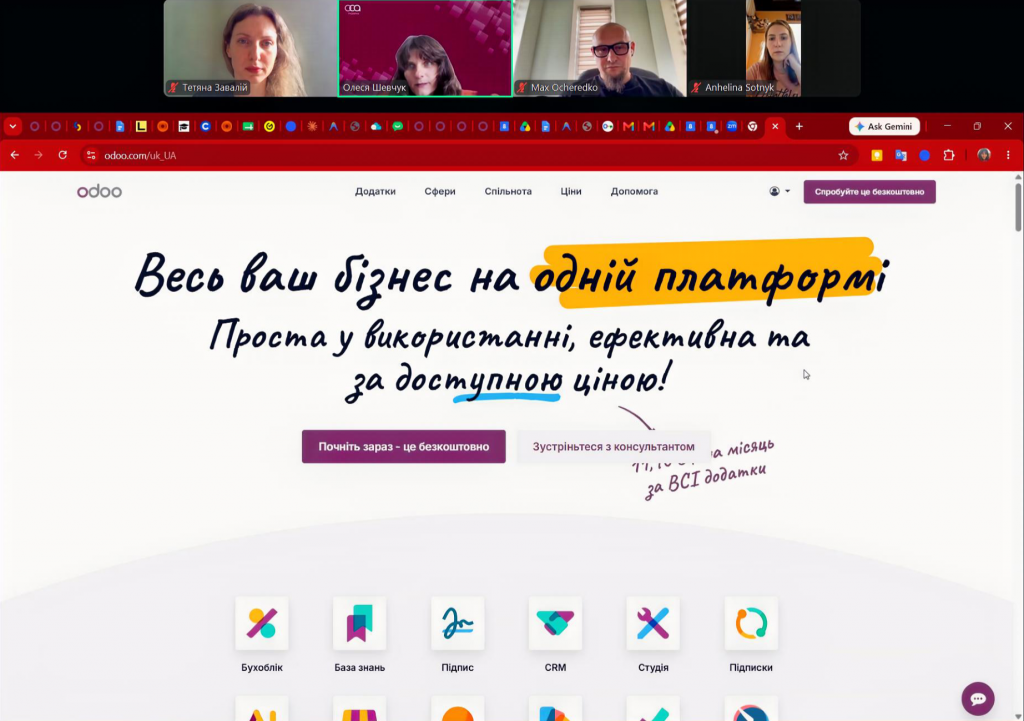Switch to the graduation cap tab
This screenshot has height=721, width=1024.
184,127
